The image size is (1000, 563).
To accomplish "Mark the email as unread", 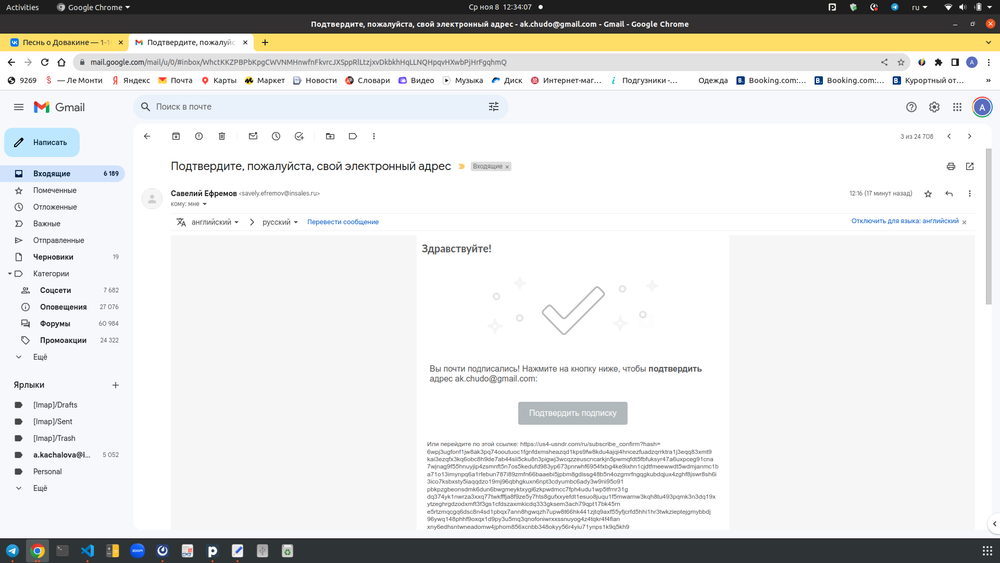I will click(x=253, y=136).
